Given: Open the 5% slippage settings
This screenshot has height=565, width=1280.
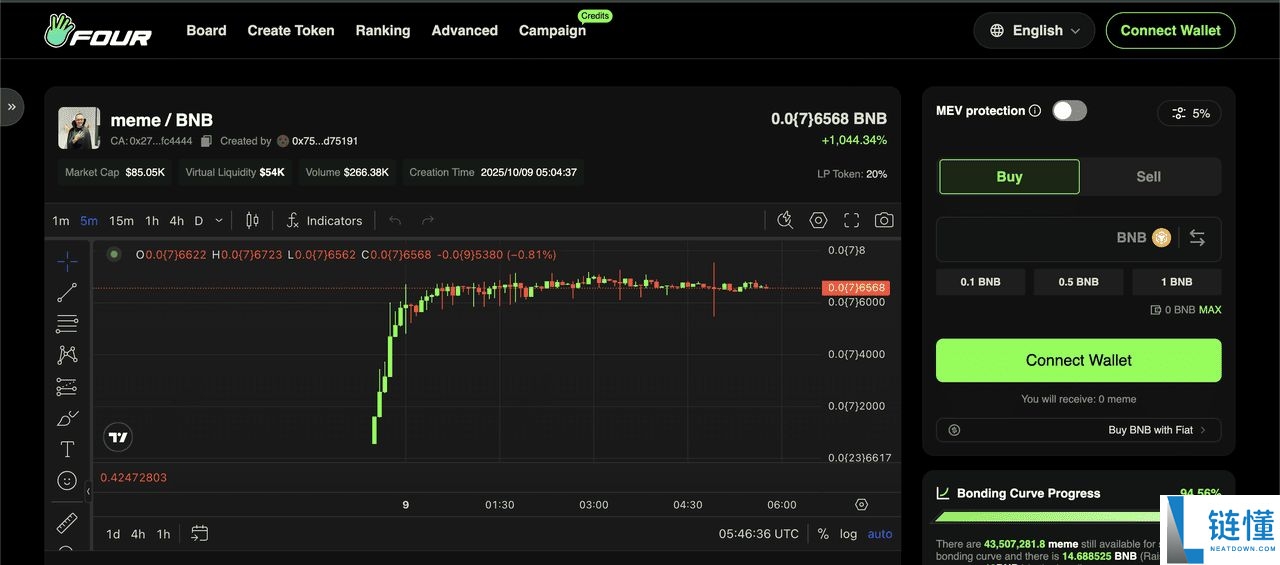Looking at the screenshot, I should (1189, 113).
